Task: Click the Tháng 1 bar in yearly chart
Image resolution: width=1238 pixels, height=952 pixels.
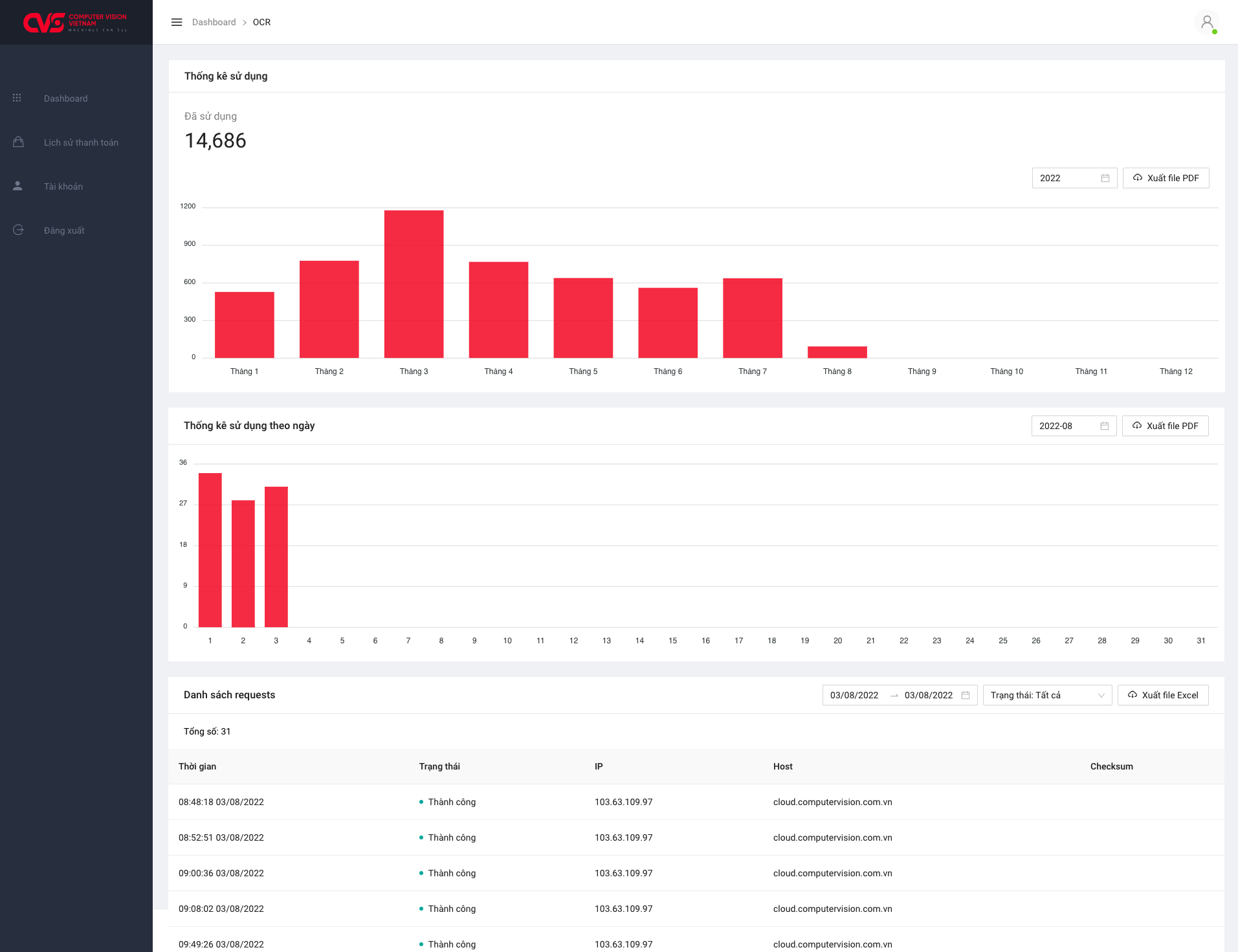Action: [245, 325]
